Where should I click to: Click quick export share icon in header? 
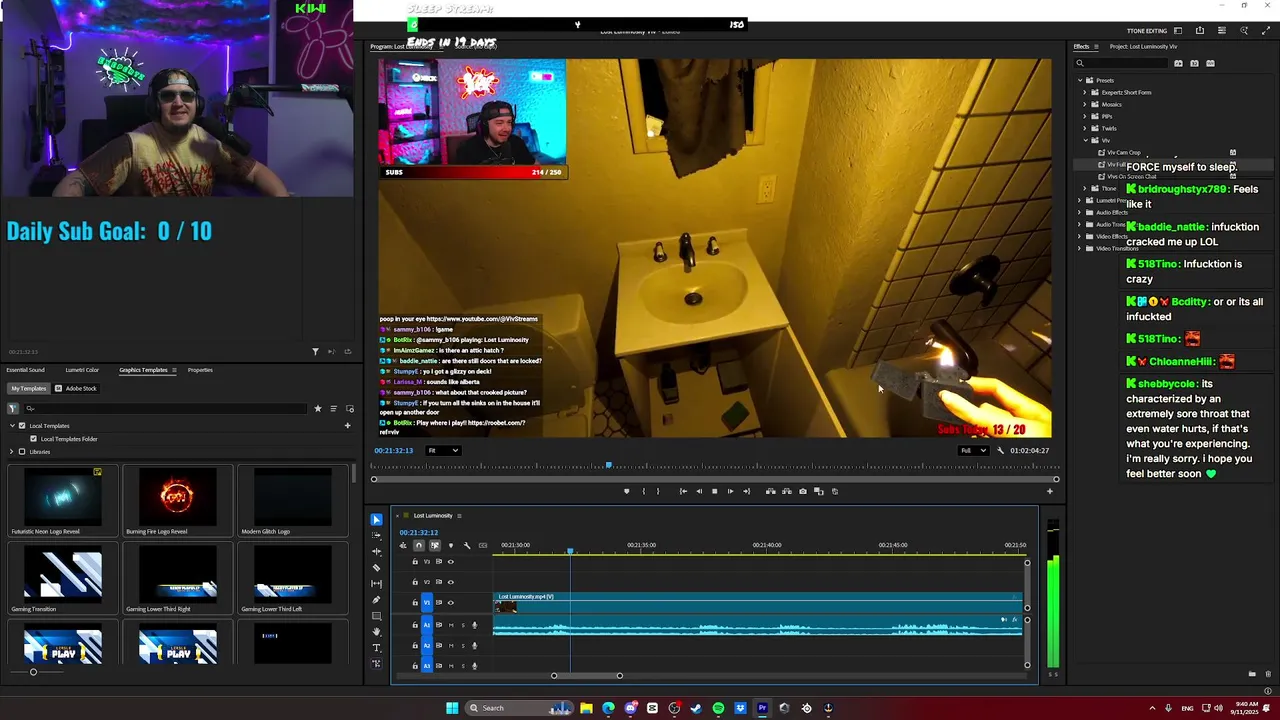(x=1200, y=31)
